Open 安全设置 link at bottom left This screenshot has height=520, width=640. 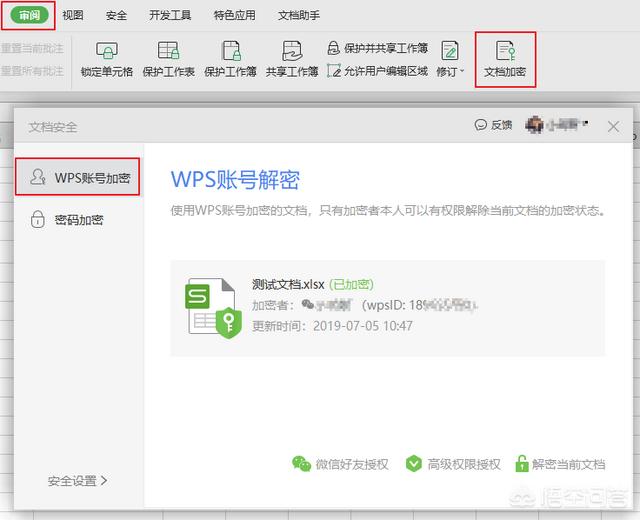(78, 481)
